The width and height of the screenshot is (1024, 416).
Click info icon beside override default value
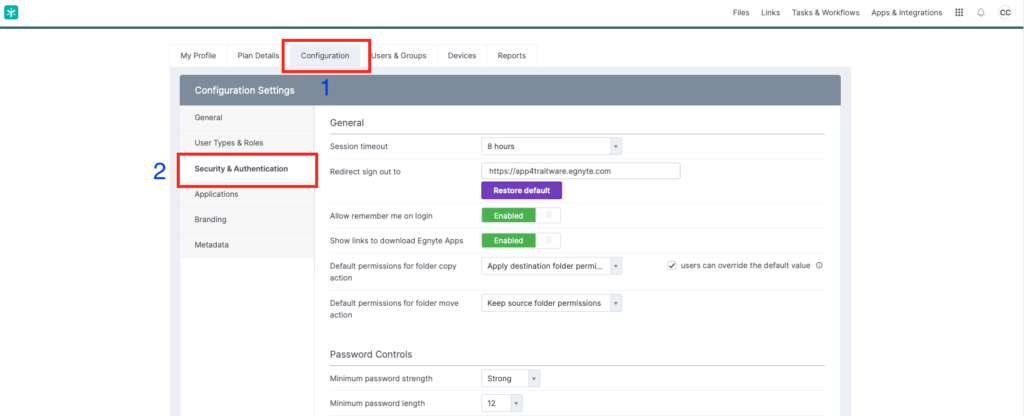click(x=819, y=266)
